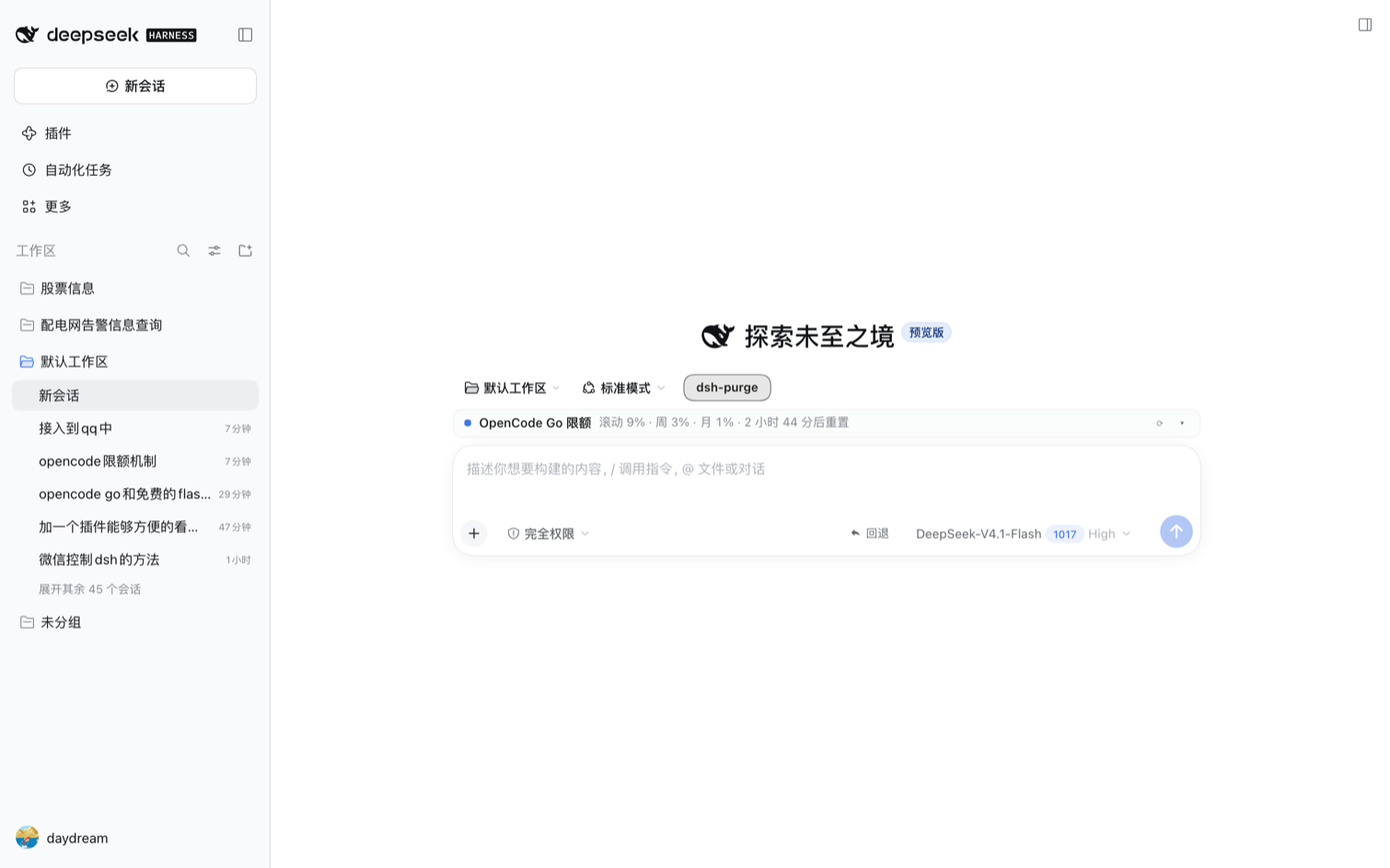Expand the 股票信息 workspace
Image resolution: width=1390 pixels, height=868 pixels.
pyautogui.click(x=135, y=288)
